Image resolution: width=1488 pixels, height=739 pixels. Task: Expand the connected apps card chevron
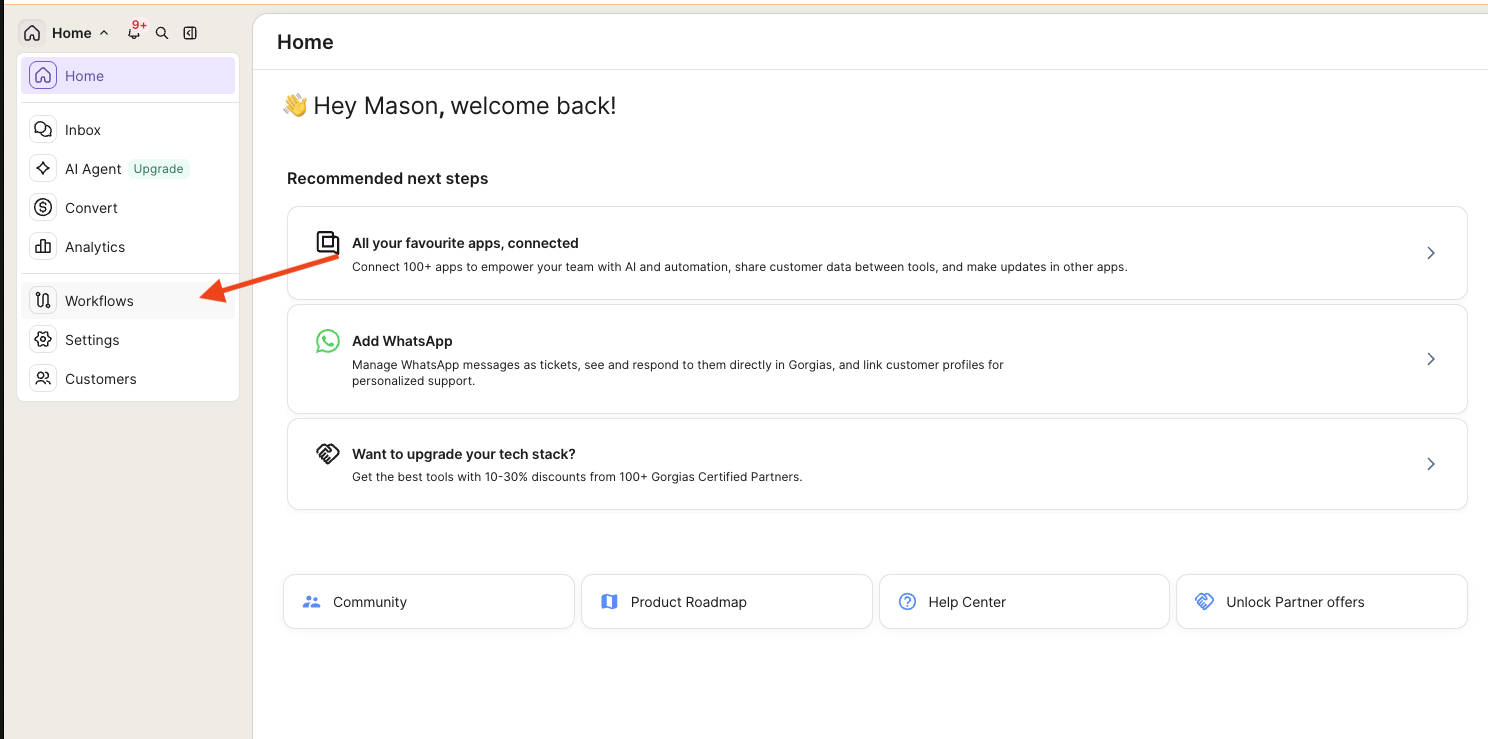pos(1431,253)
